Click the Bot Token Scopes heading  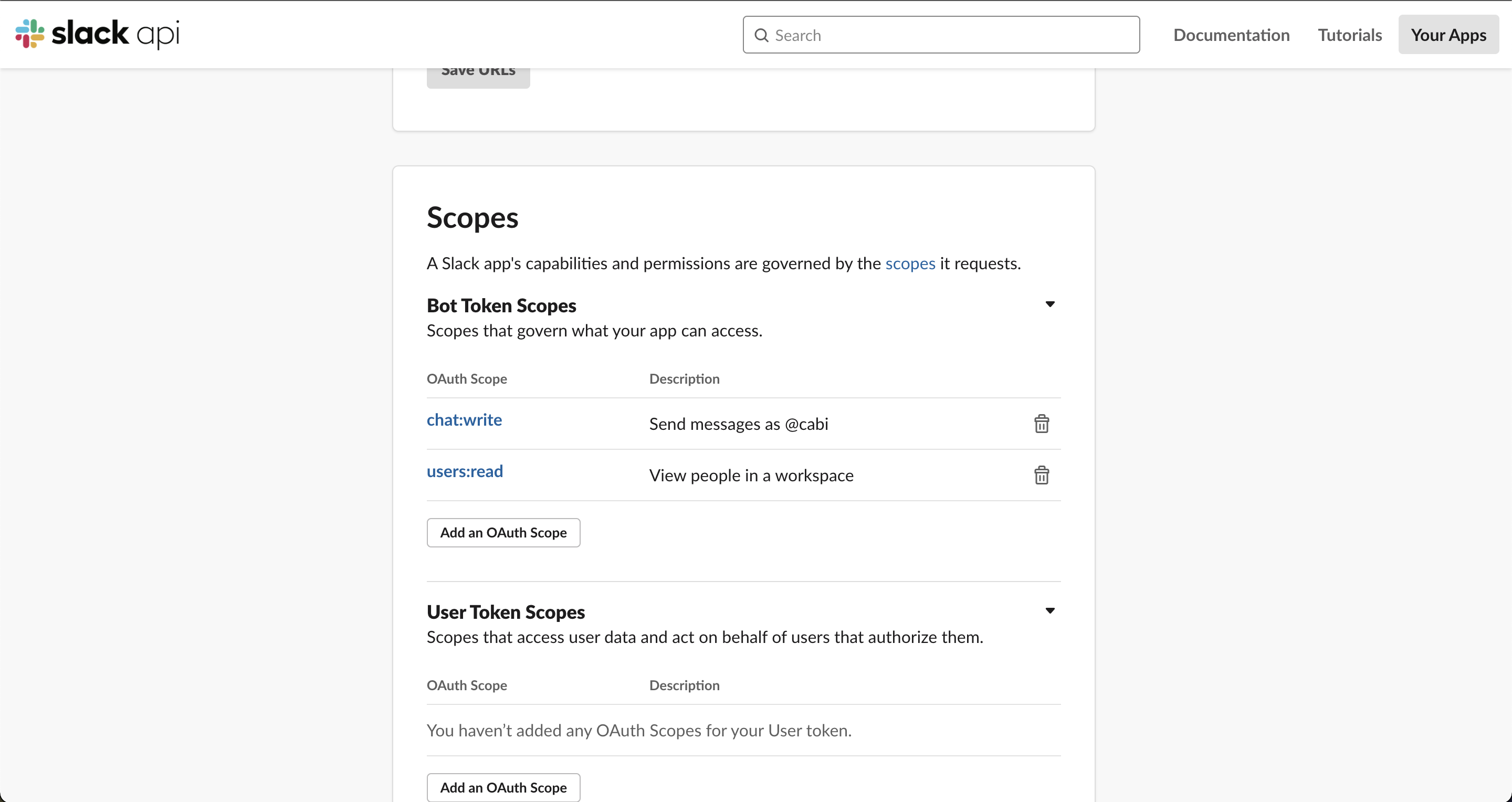pyautogui.click(x=501, y=305)
